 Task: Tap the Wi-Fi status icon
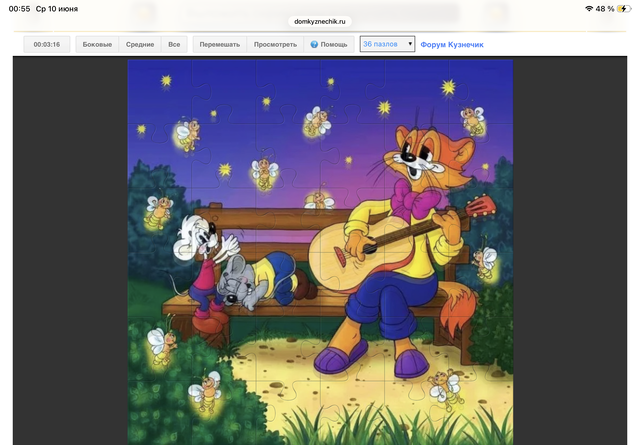[589, 9]
